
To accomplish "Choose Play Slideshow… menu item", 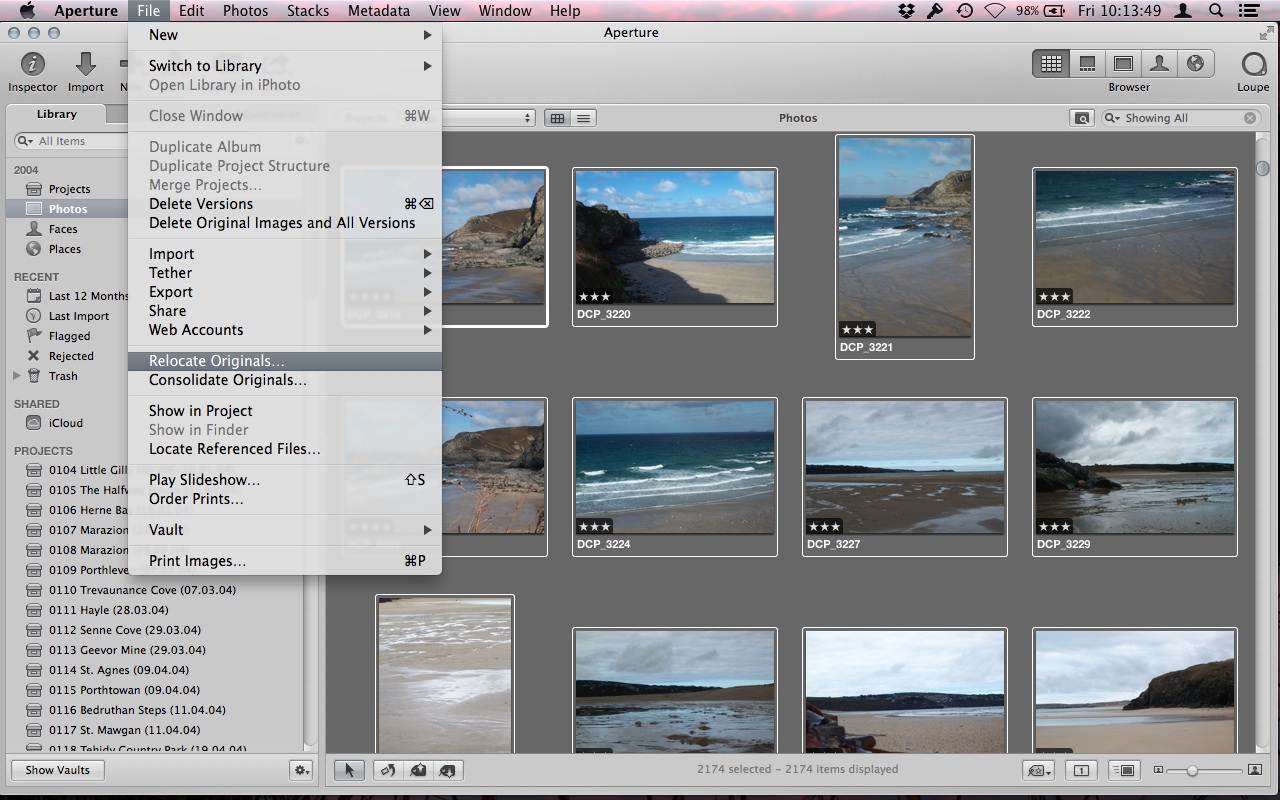I will tap(285, 480).
